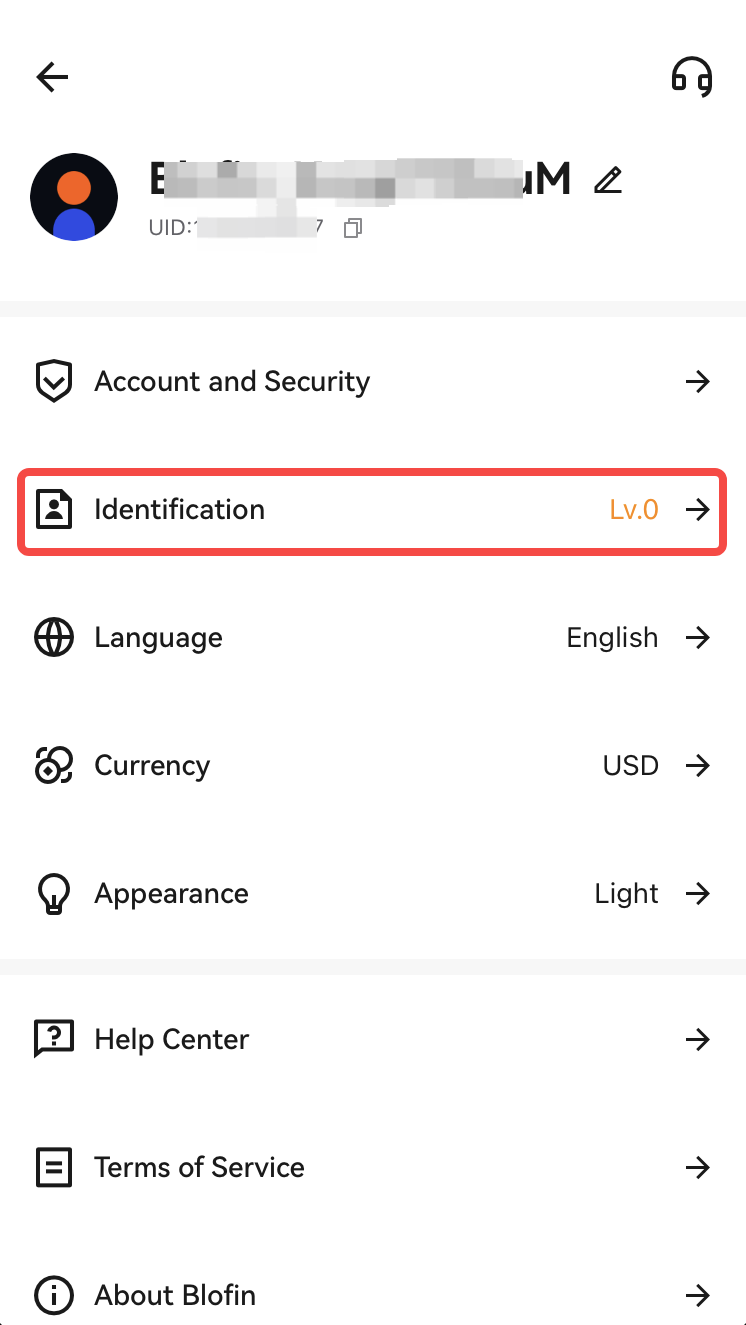Expand the Currency selection row
746x1325 pixels.
pos(372,765)
